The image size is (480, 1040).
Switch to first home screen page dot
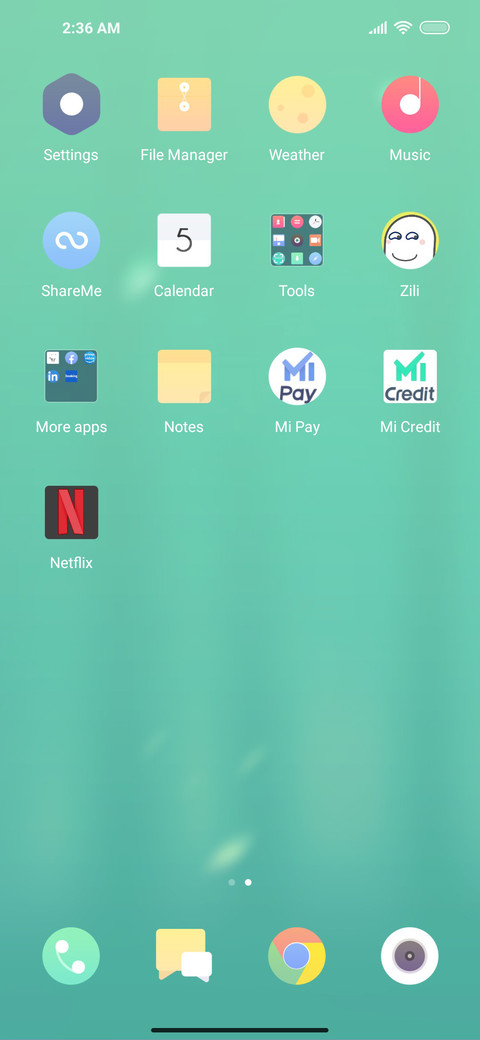click(231, 882)
